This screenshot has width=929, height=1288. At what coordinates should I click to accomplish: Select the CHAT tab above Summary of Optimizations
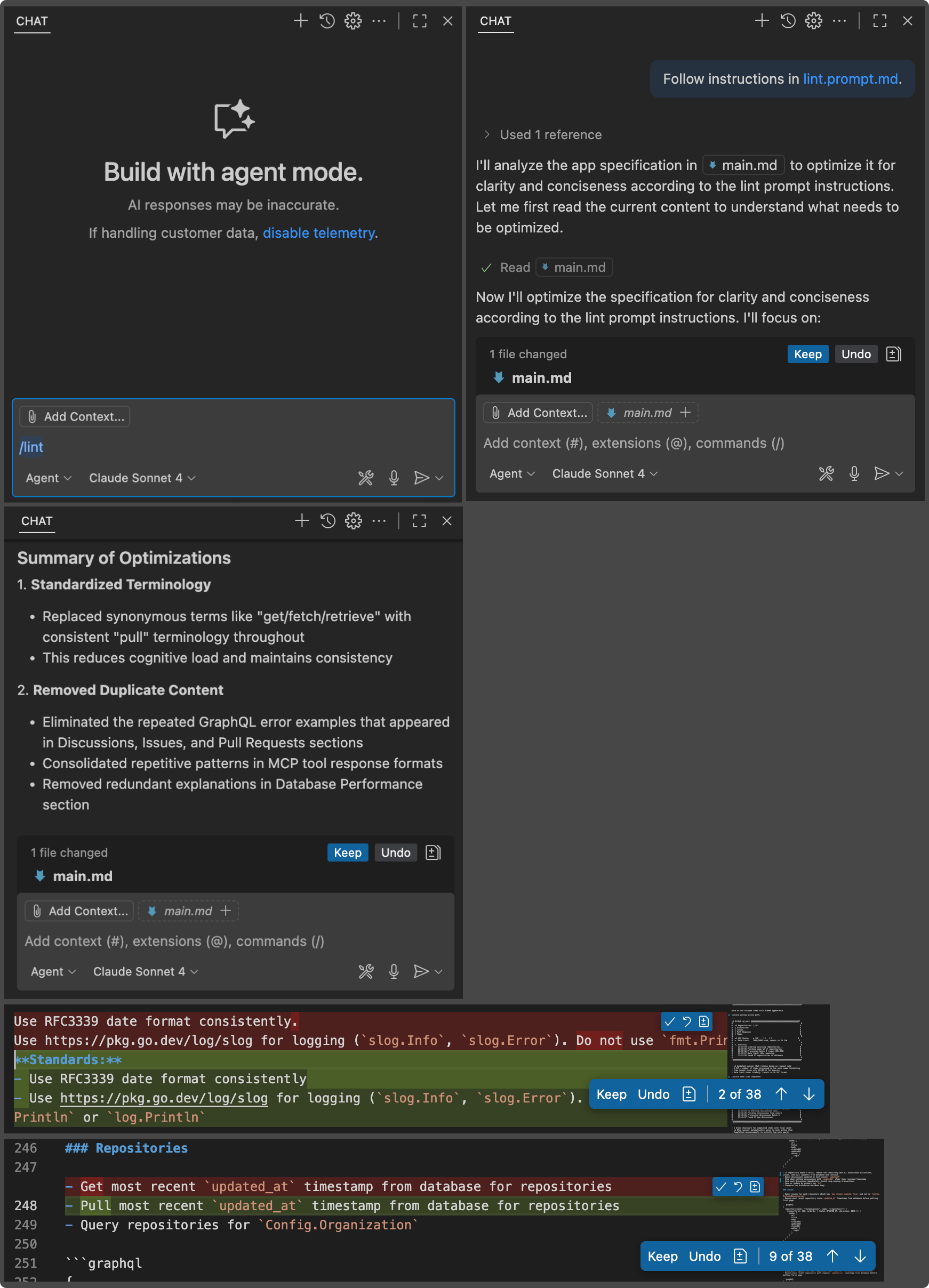[x=37, y=521]
